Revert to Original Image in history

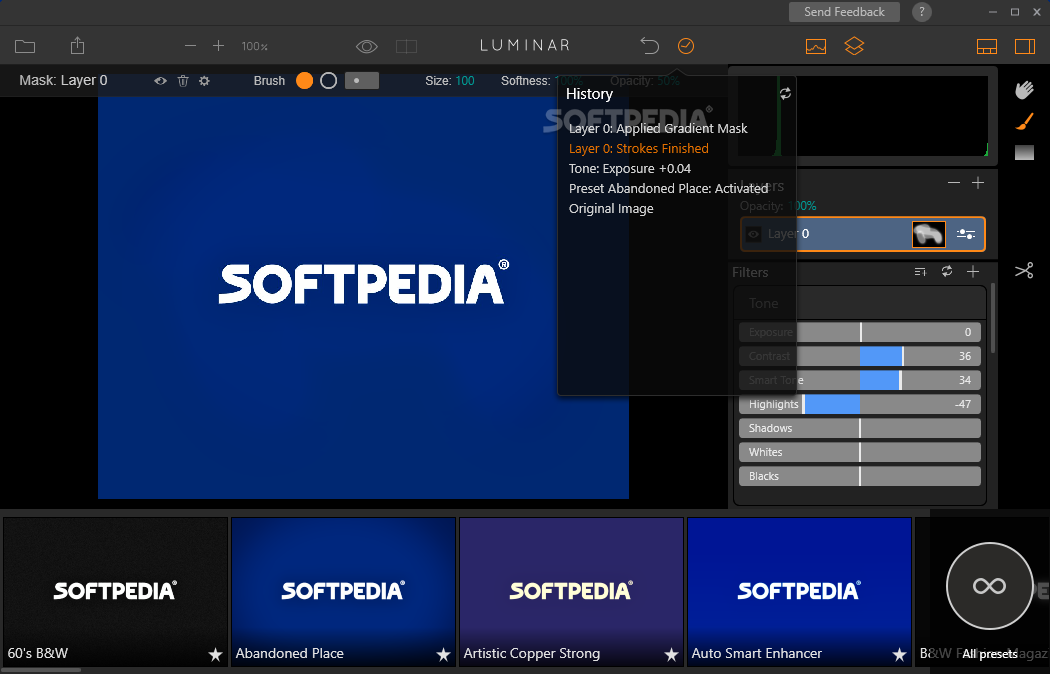point(611,209)
